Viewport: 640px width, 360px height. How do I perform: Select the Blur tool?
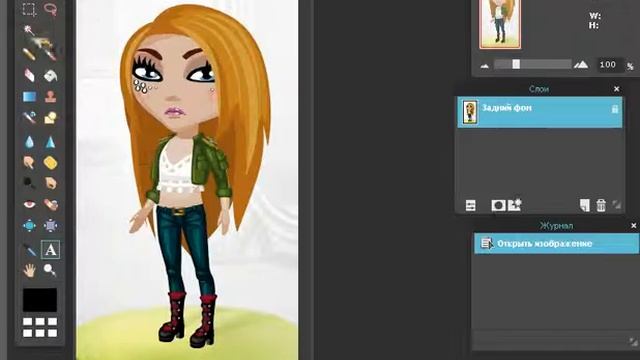[29, 142]
